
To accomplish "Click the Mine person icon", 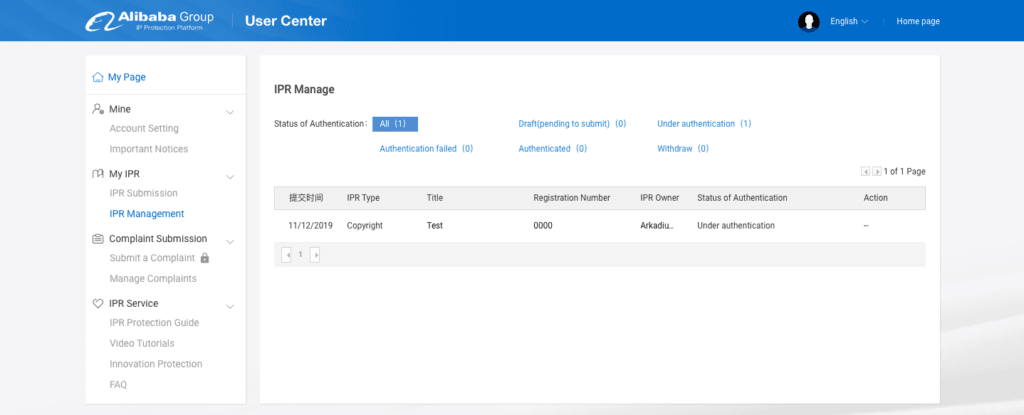I will (98, 109).
